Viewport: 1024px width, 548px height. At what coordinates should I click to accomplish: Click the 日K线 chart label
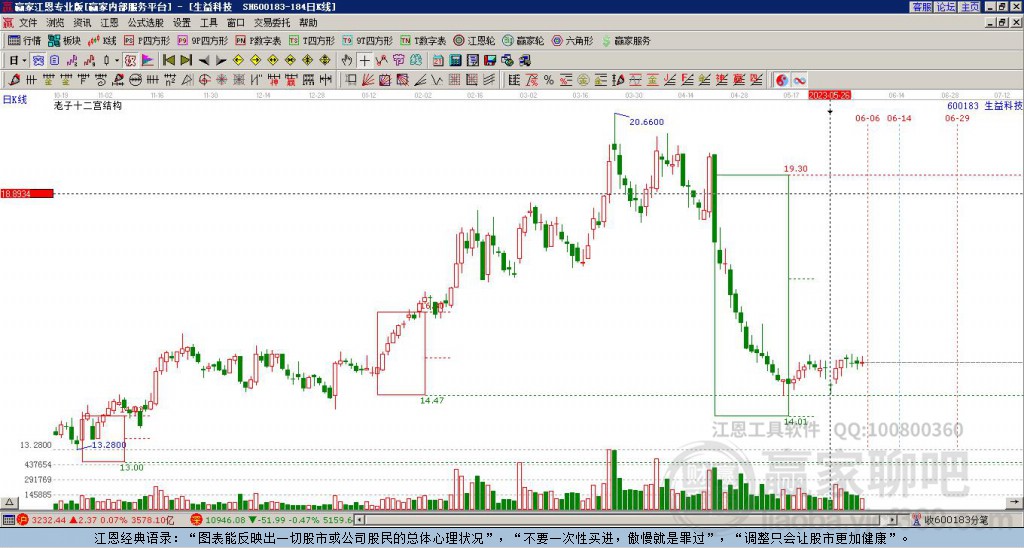point(14,100)
